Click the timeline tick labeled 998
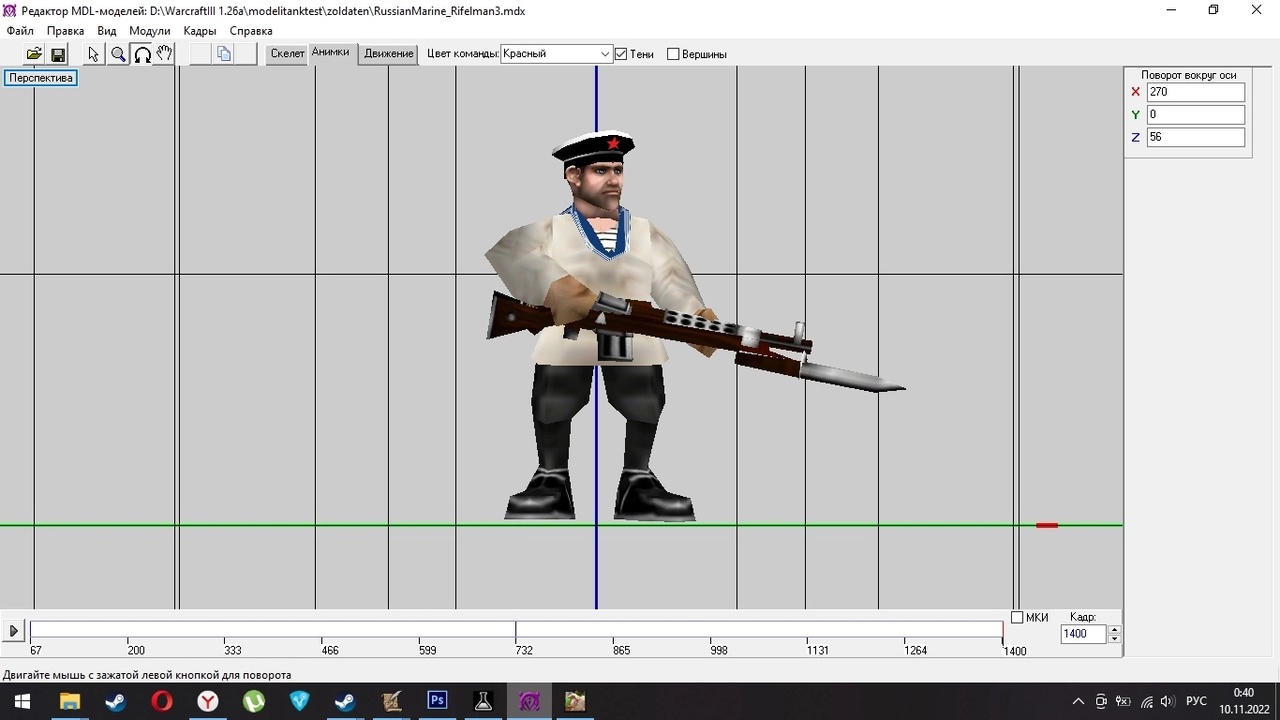Image resolution: width=1280 pixels, height=720 pixels. [x=719, y=650]
